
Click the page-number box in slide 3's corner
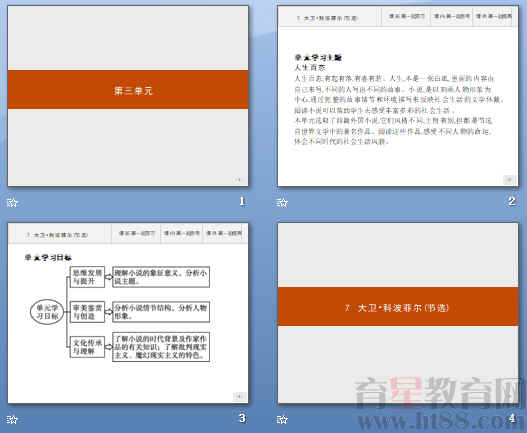pyautogui.click(x=239, y=397)
